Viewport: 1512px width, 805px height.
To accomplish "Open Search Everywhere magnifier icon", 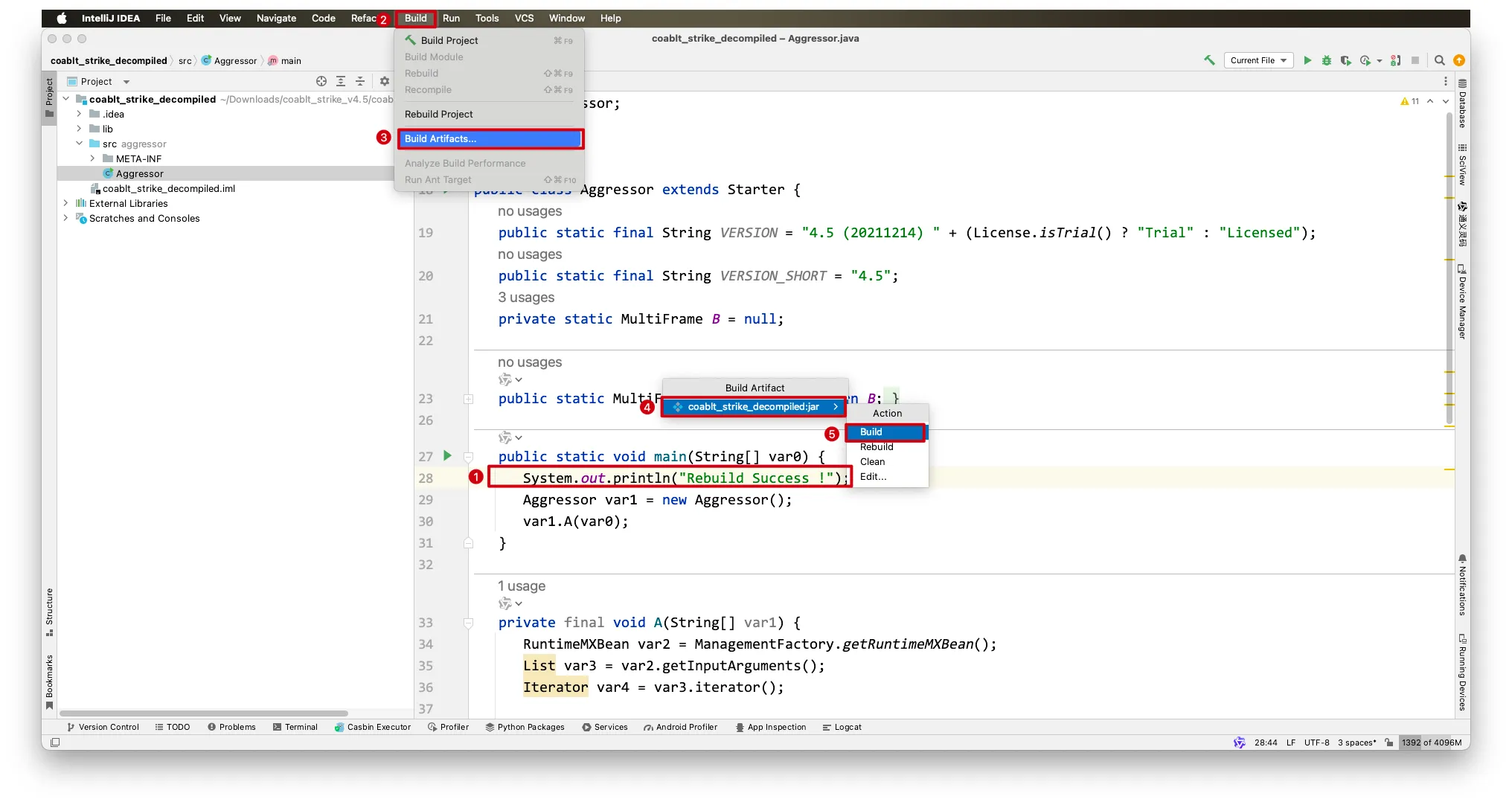I will tap(1440, 60).
